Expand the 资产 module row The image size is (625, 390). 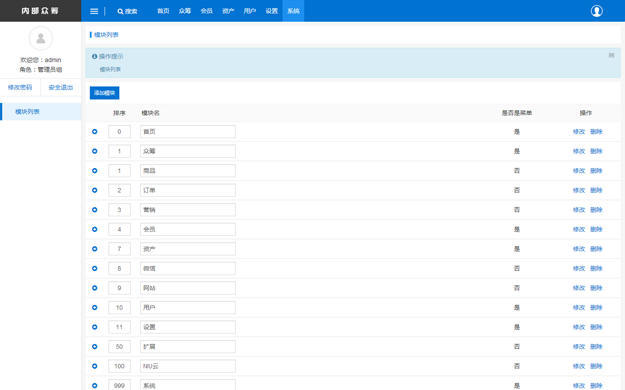tap(94, 249)
